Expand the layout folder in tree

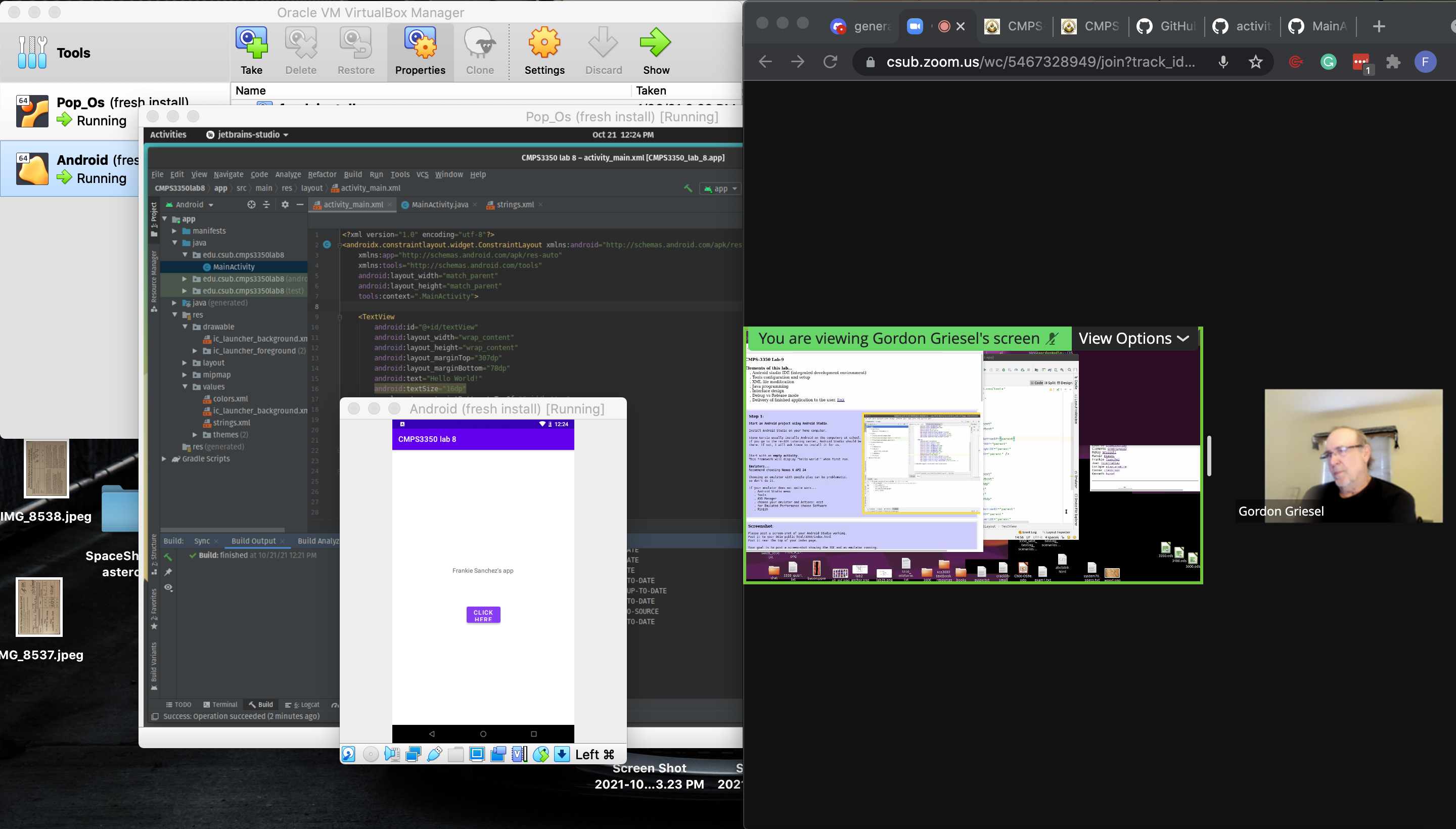[185, 363]
